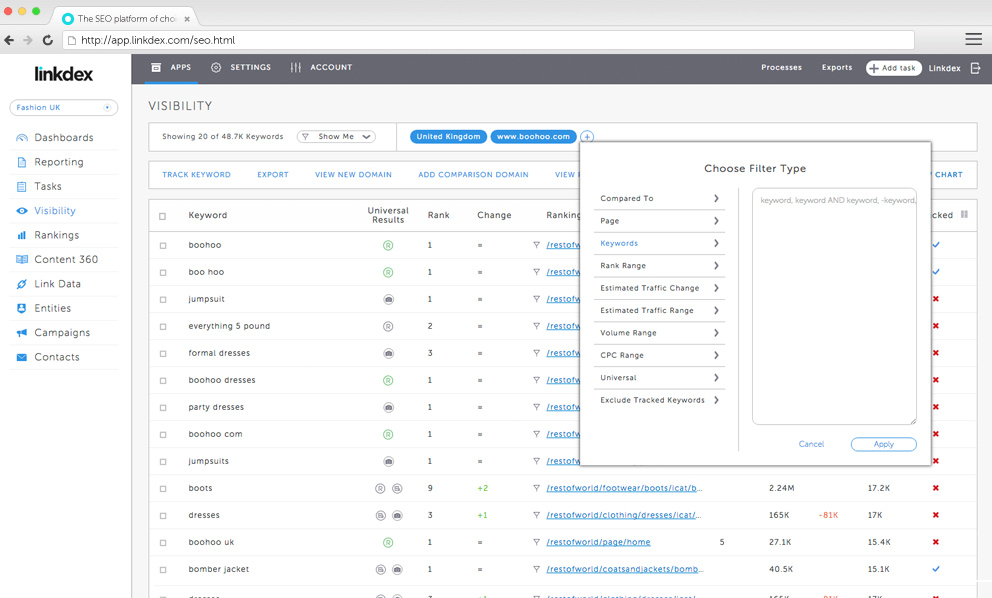Click tracked red cross for boots row

(x=936, y=488)
